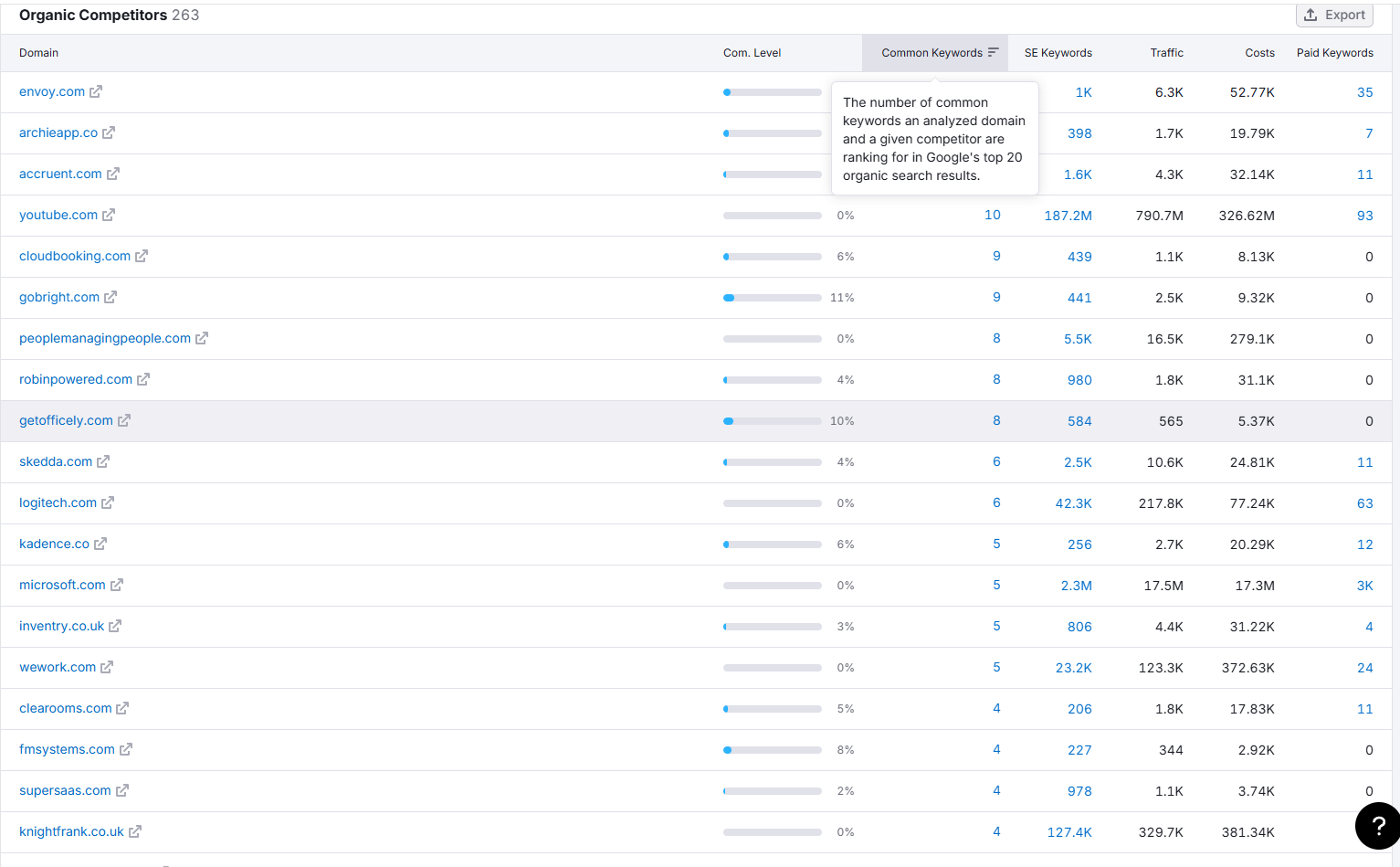This screenshot has height=867, width=1400.
Task: Click youtube.com SE keywords 187.2M
Action: pos(1068,216)
